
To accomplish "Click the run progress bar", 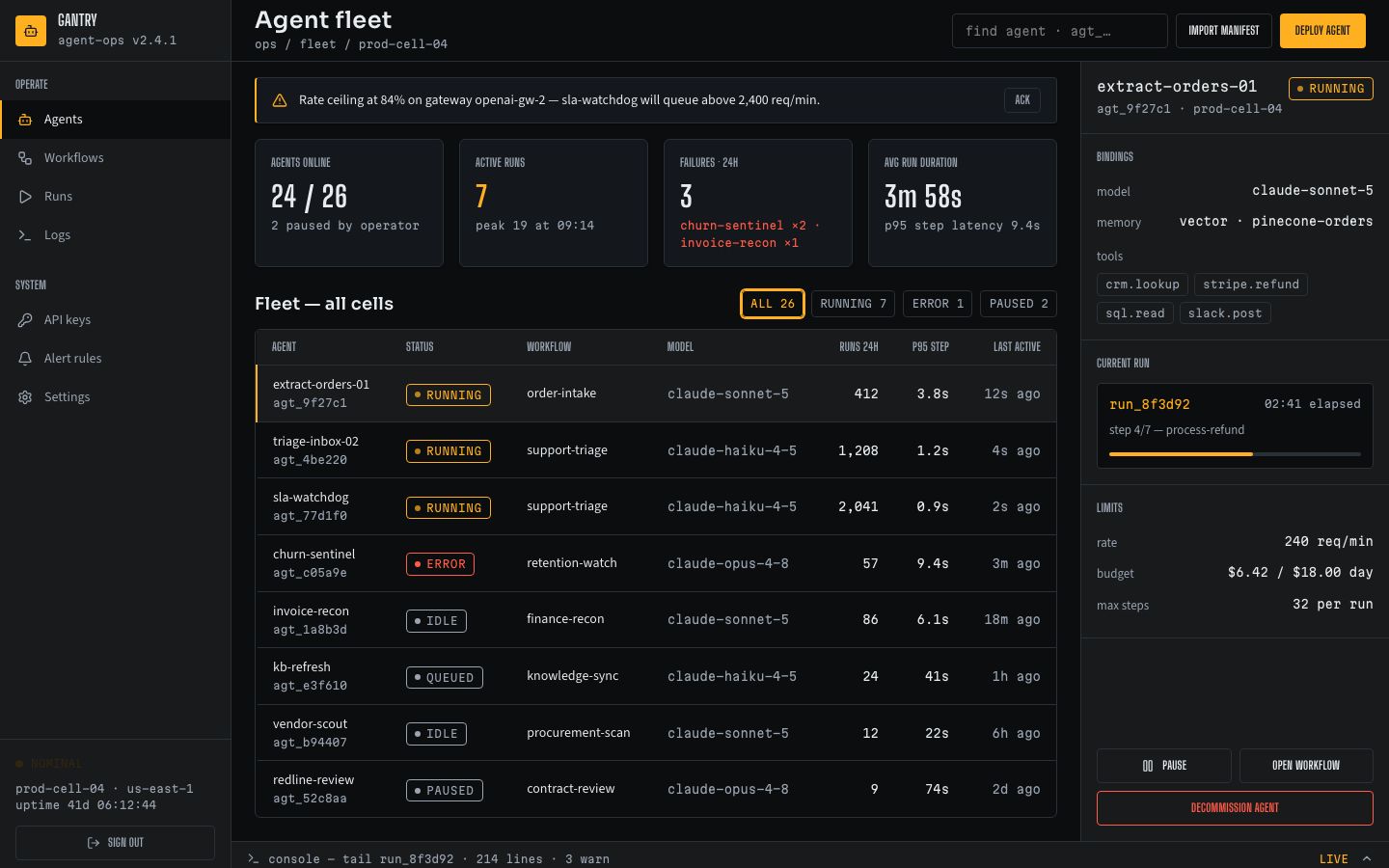I will 1235,454.
